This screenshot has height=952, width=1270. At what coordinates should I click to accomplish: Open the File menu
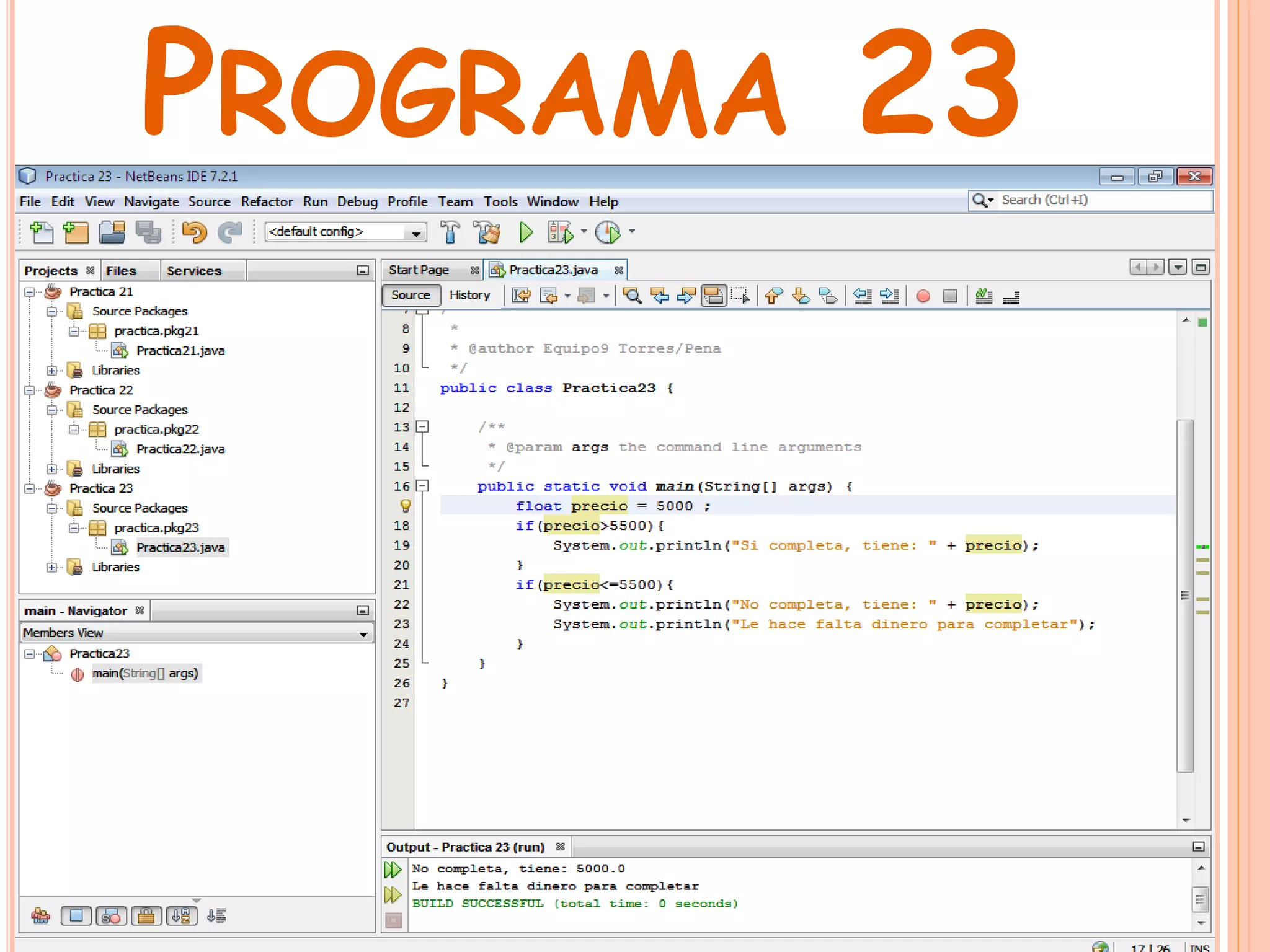point(30,202)
